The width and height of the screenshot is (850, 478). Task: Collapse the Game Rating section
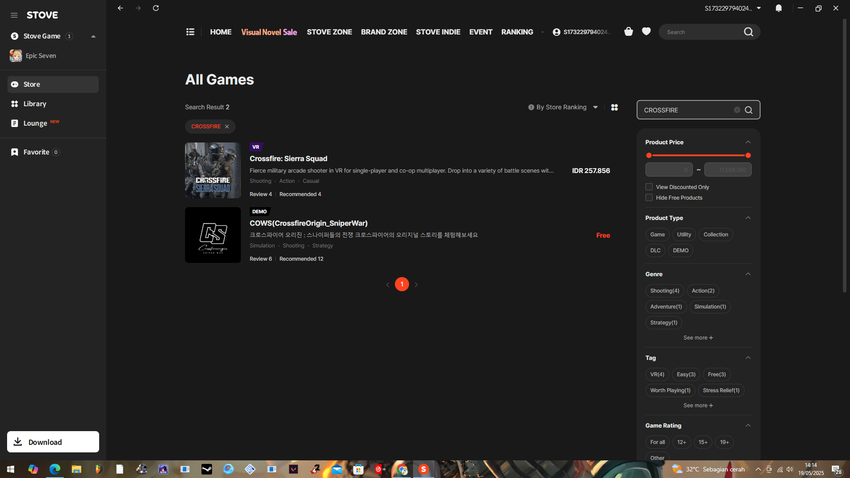[x=748, y=425]
